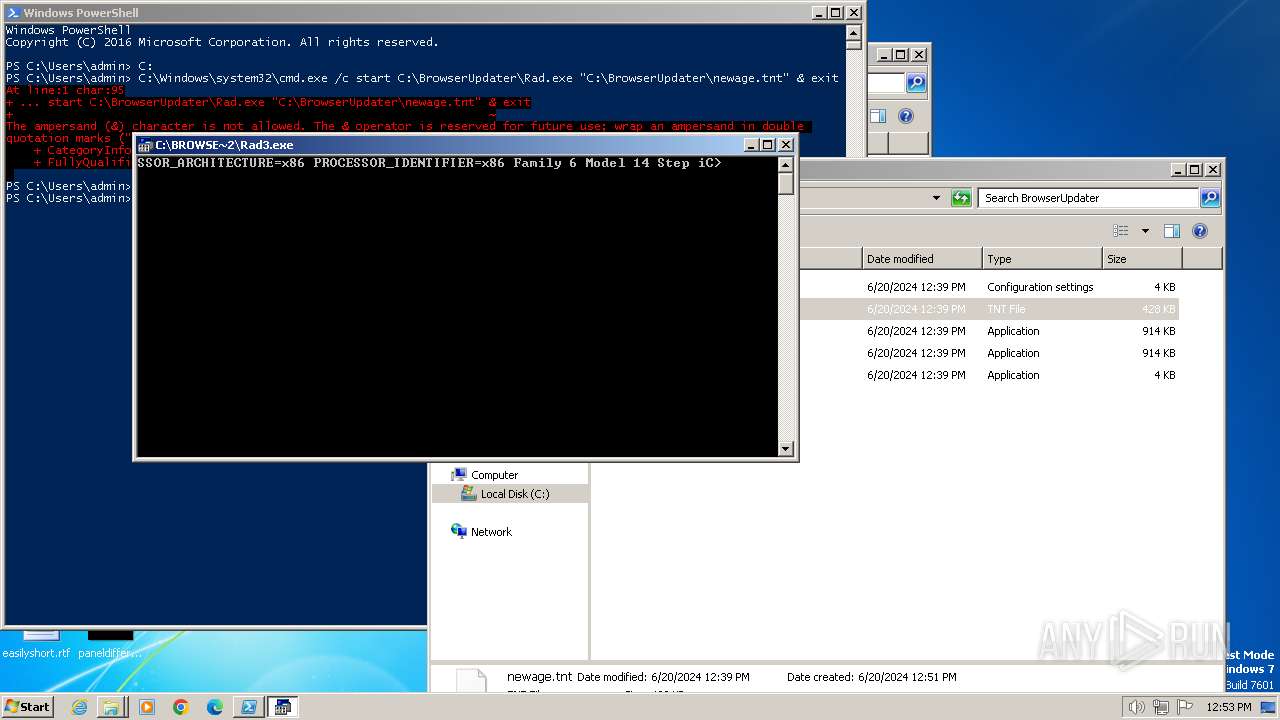1280x720 pixels.
Task: Toggle the preview pane in the rear Explorer window
Action: click(878, 116)
